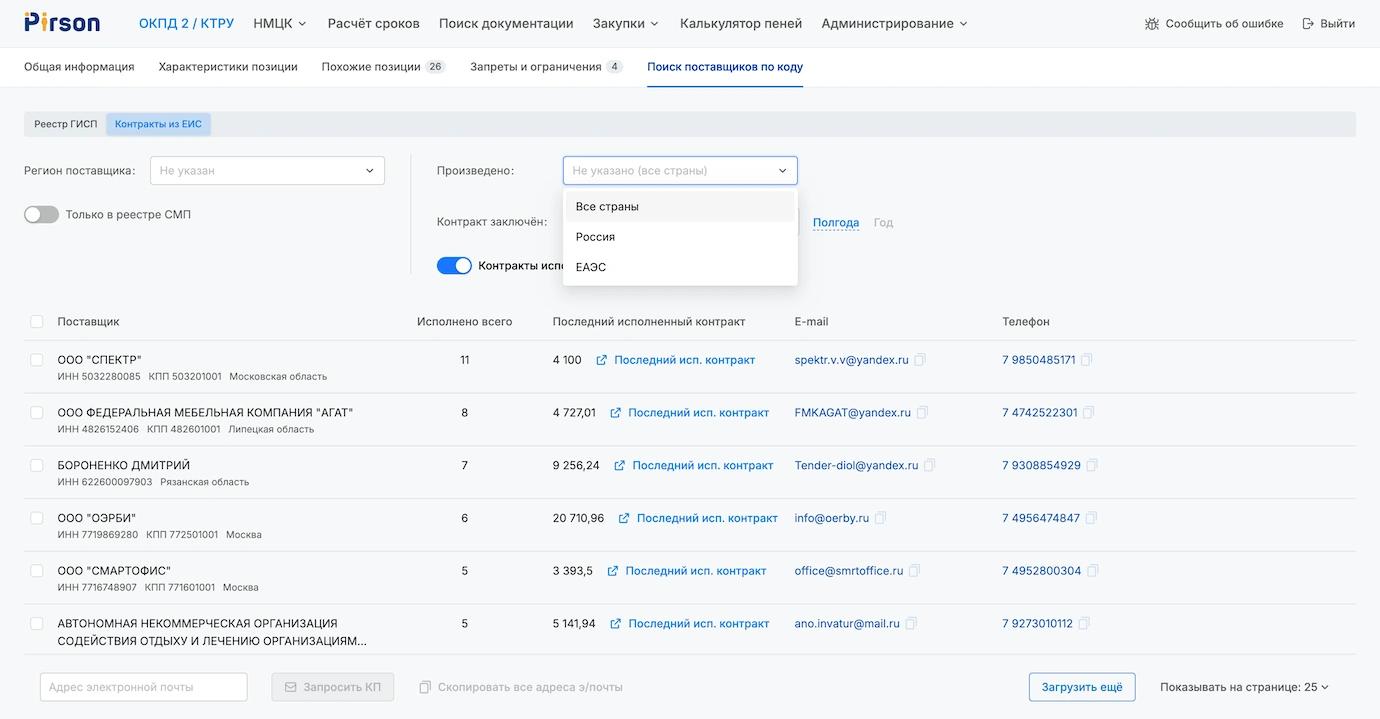Click the 'Адрес электронной почты' input field
This screenshot has width=1380, height=719.
point(144,687)
